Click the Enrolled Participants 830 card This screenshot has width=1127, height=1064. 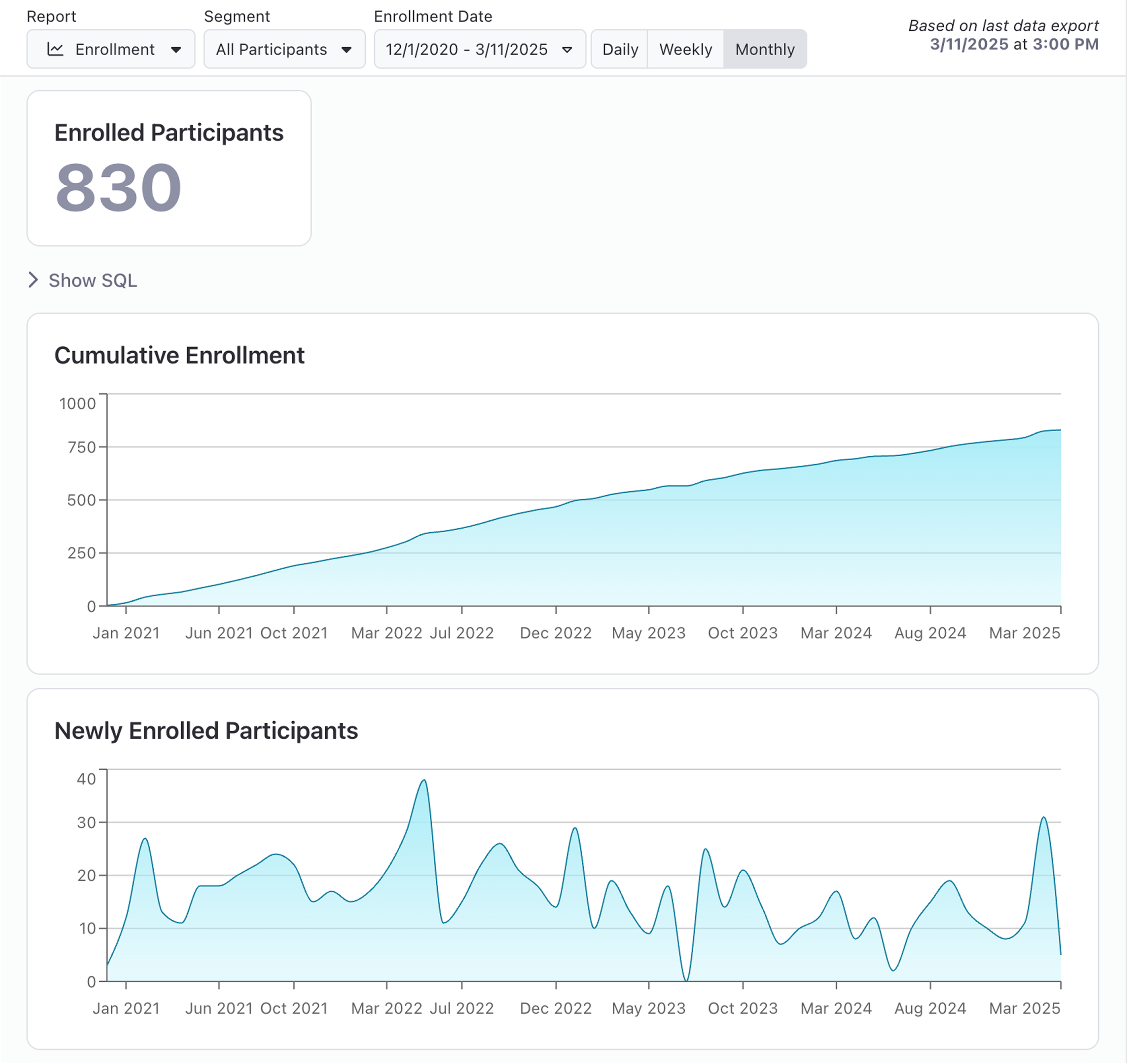pos(169,168)
